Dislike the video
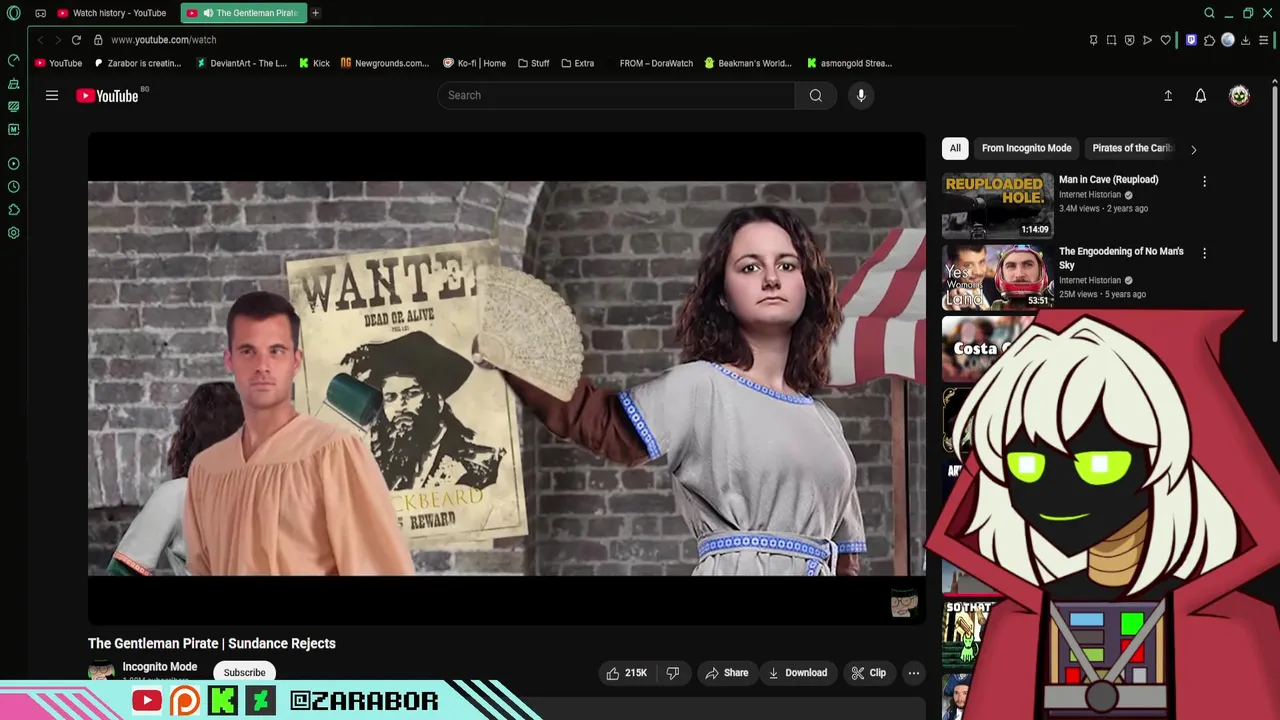This screenshot has width=1280, height=720. [673, 673]
